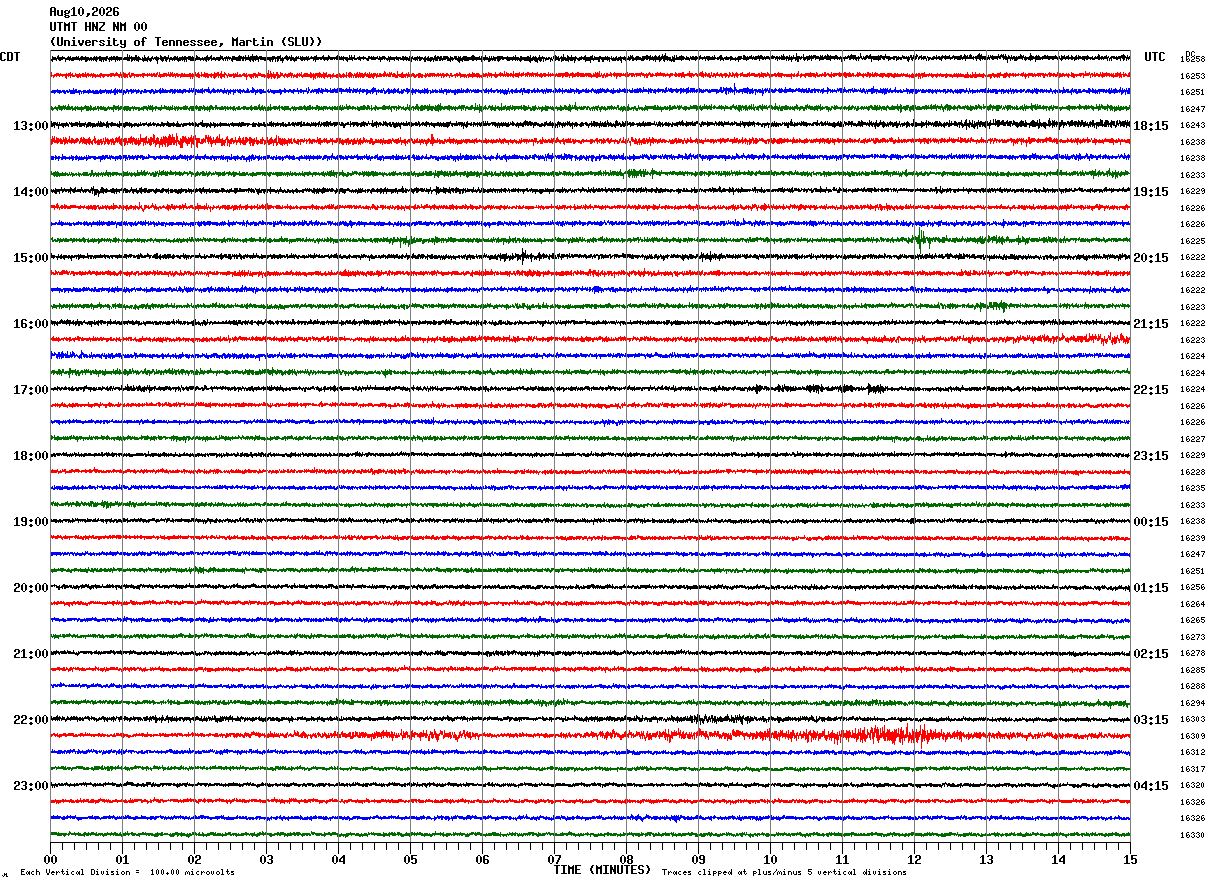This screenshot has height=886, width=1210.
Task: Click the '00' minute axis tick label
Action: (50, 859)
